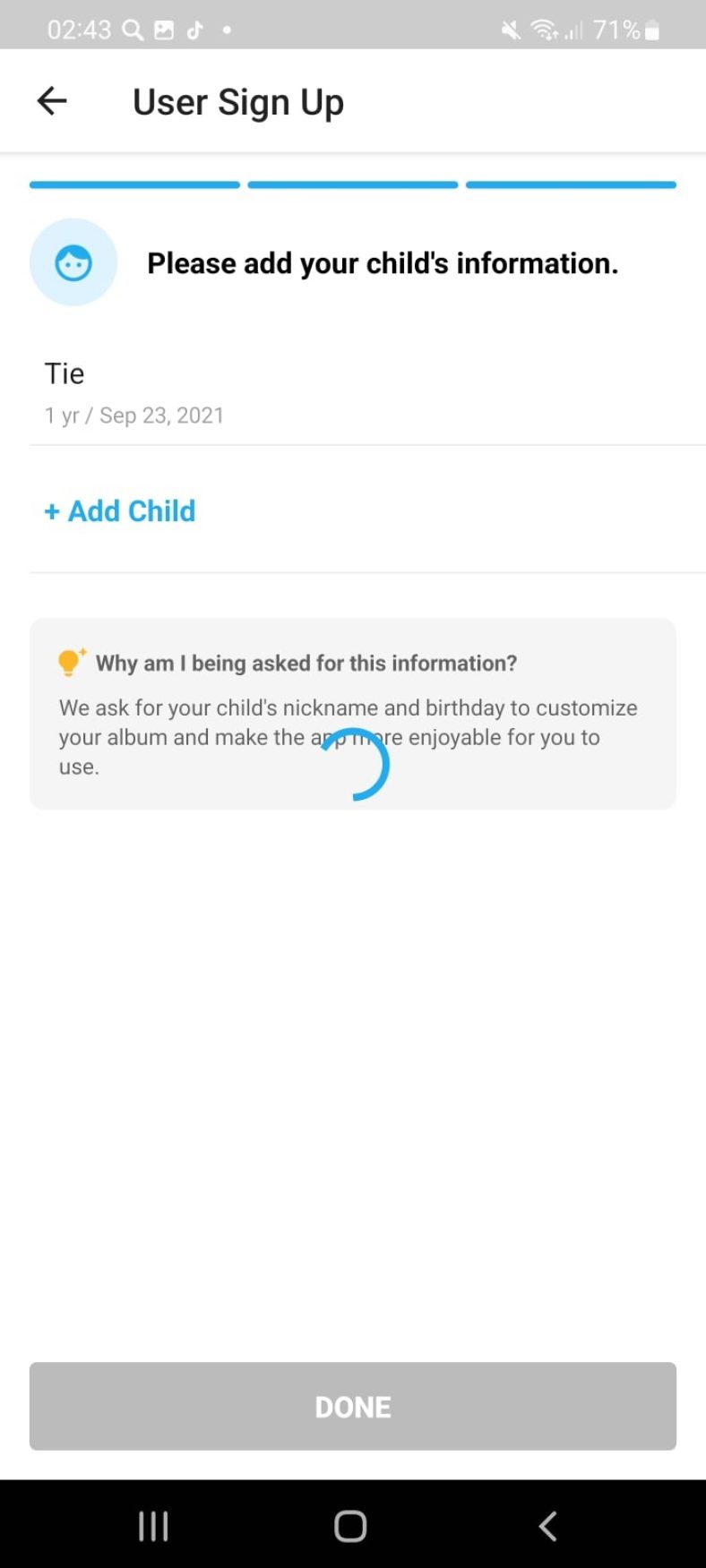Tap the Add Child link
The image size is (706, 1568).
[119, 510]
